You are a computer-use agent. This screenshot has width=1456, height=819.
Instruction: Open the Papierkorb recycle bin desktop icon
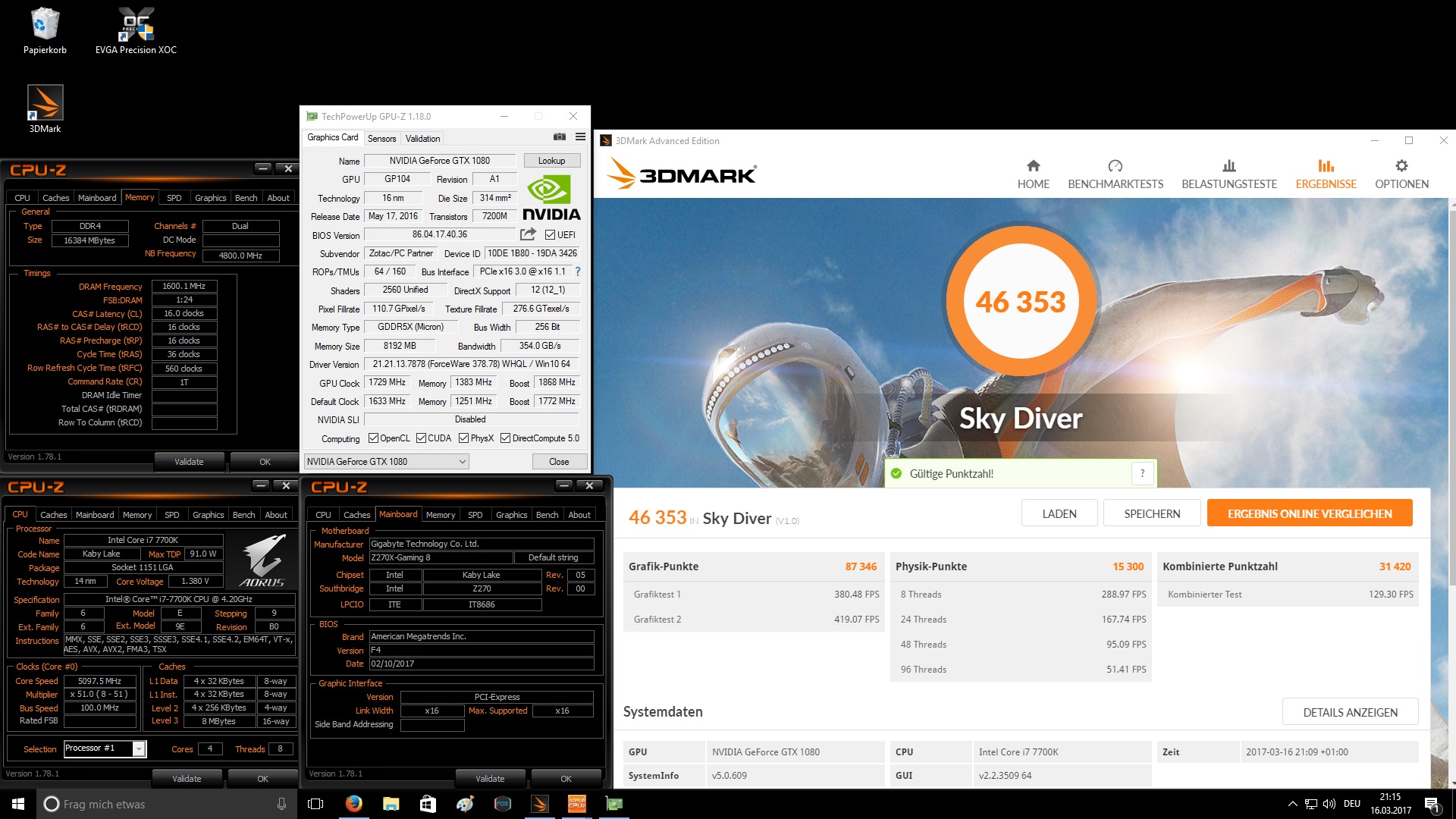[45, 30]
